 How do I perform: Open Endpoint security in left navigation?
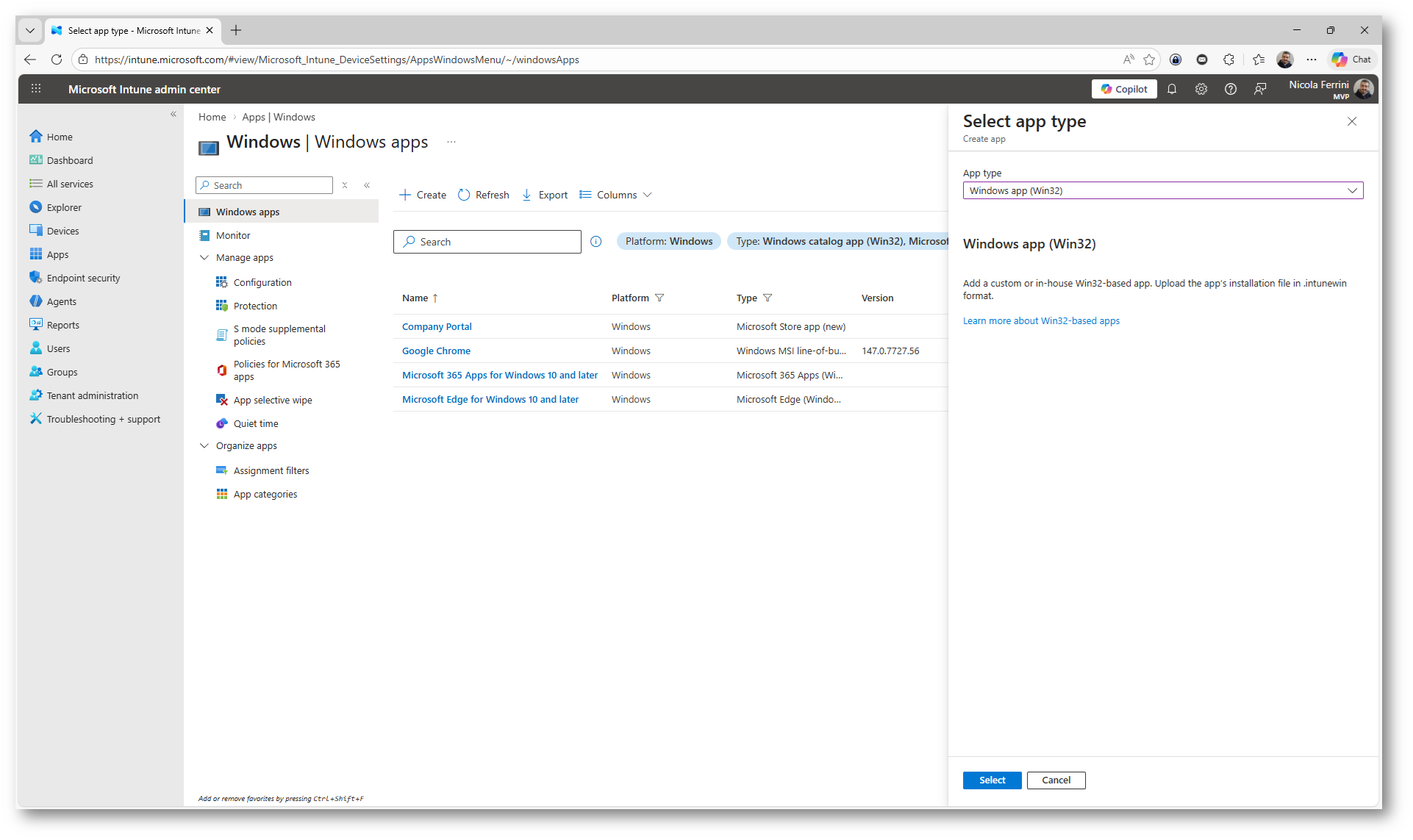83,278
